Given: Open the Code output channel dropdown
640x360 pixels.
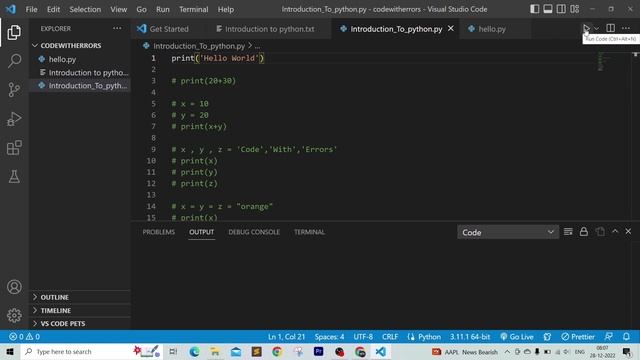Looking at the screenshot, I should 508,232.
